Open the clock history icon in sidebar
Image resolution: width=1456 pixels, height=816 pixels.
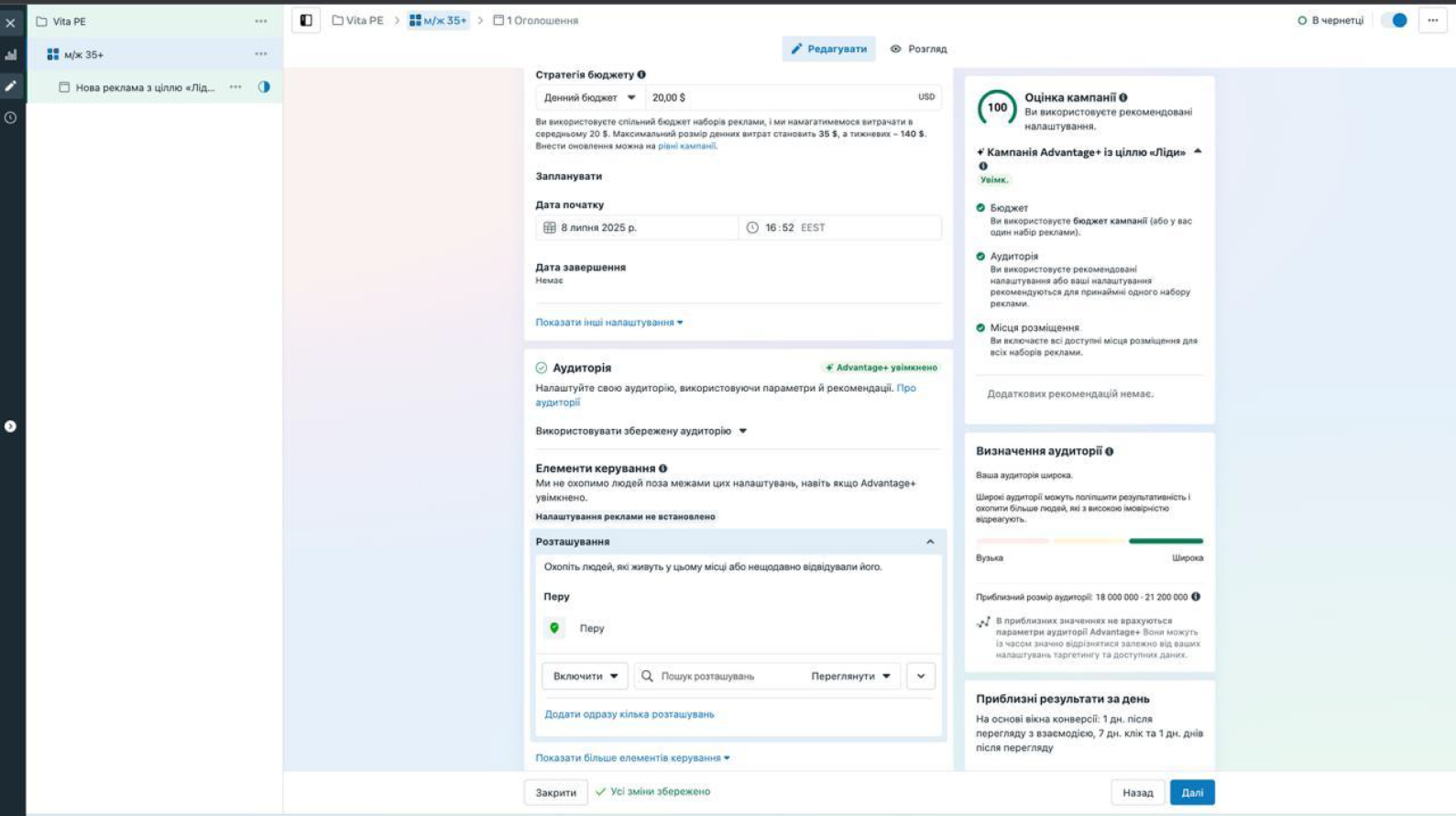click(x=11, y=117)
